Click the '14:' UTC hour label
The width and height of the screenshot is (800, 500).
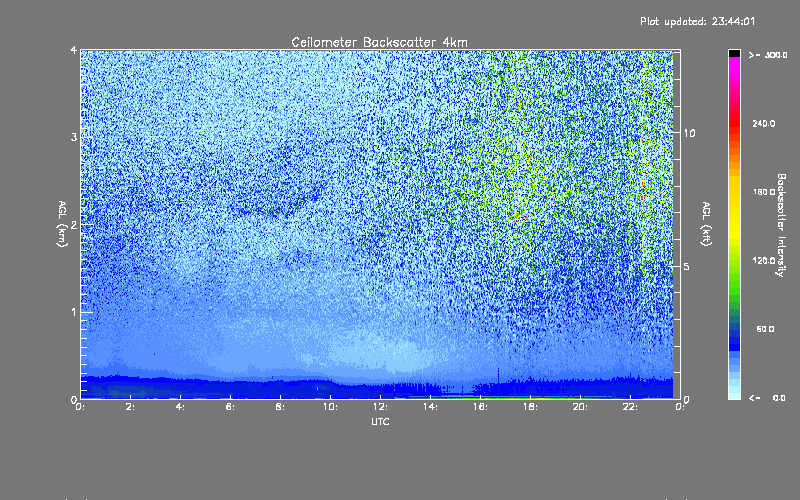[430, 407]
